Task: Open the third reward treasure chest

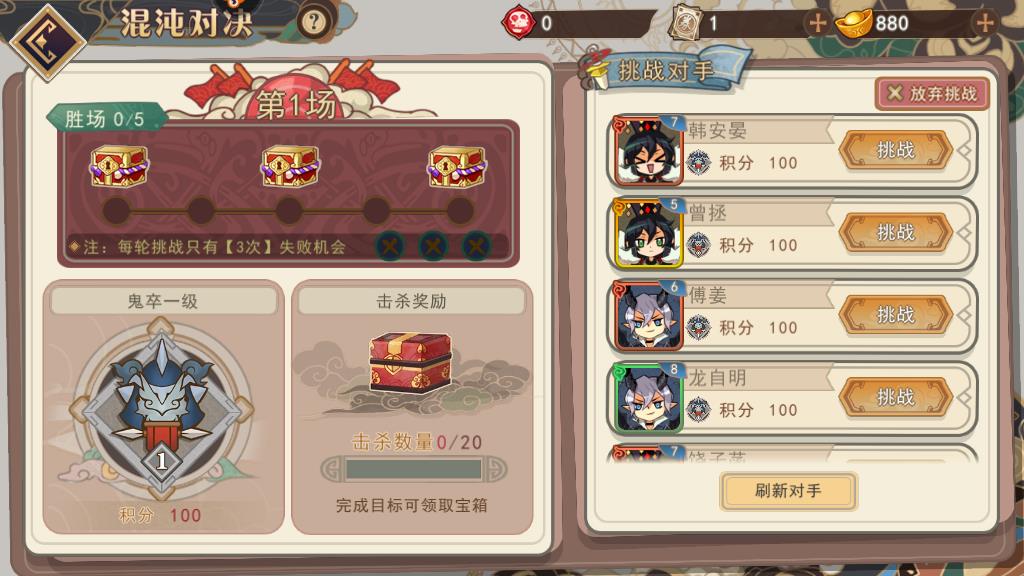Action: pyautogui.click(x=457, y=167)
